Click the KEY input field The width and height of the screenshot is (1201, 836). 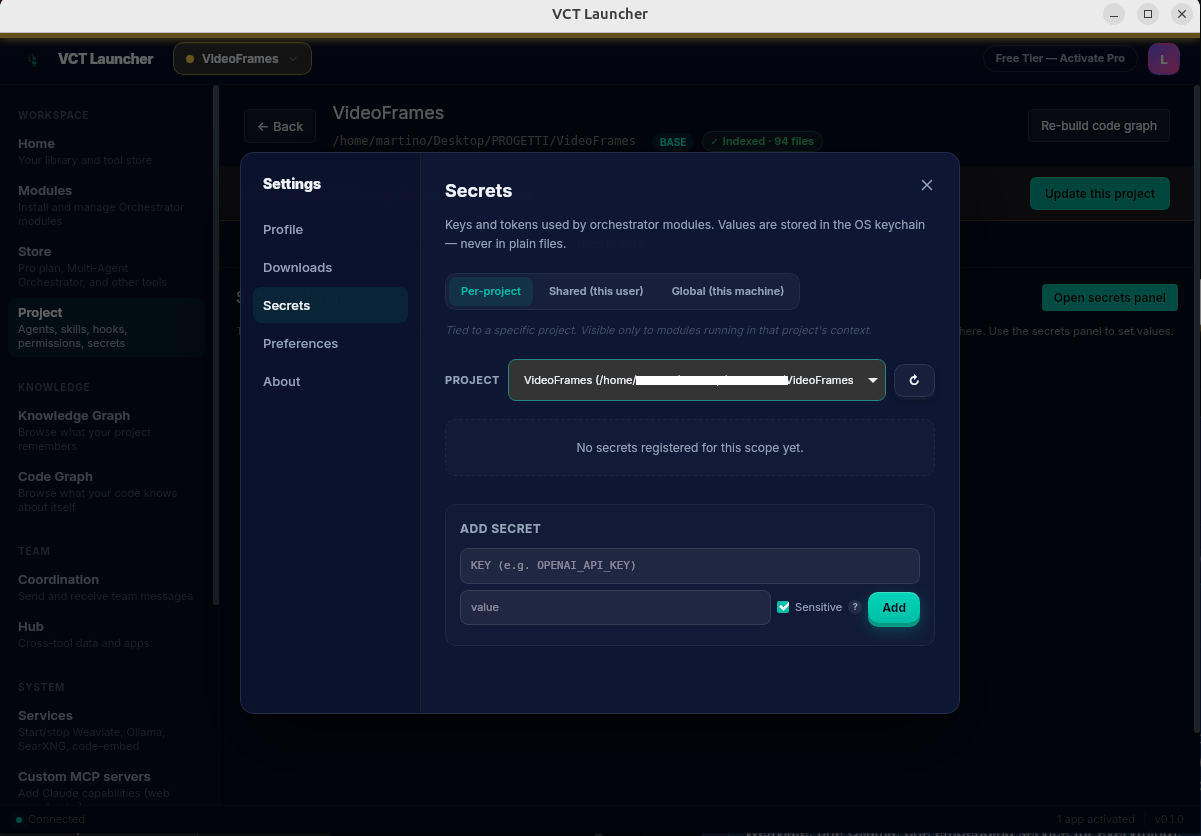[x=689, y=565]
